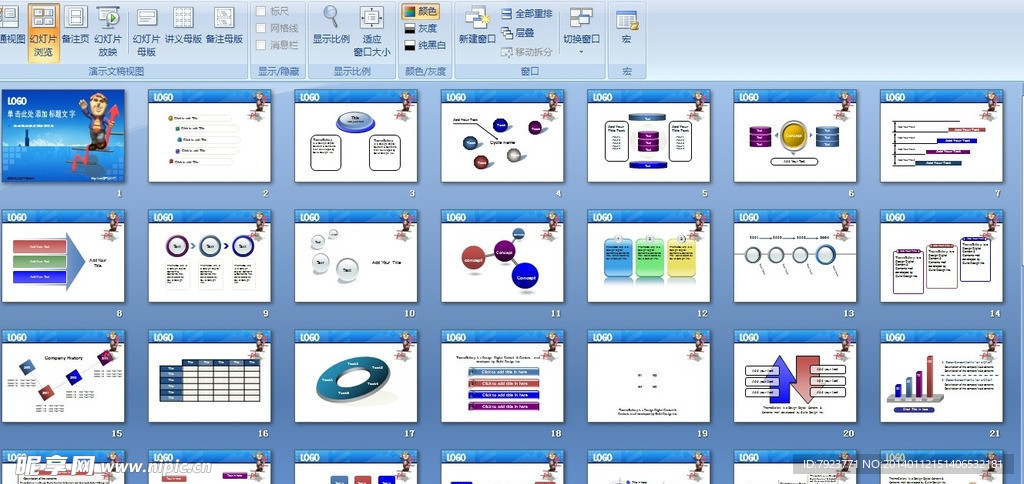Open Notes Master view (备注母版)
Screen dimensions: 1024x484
(x=224, y=26)
